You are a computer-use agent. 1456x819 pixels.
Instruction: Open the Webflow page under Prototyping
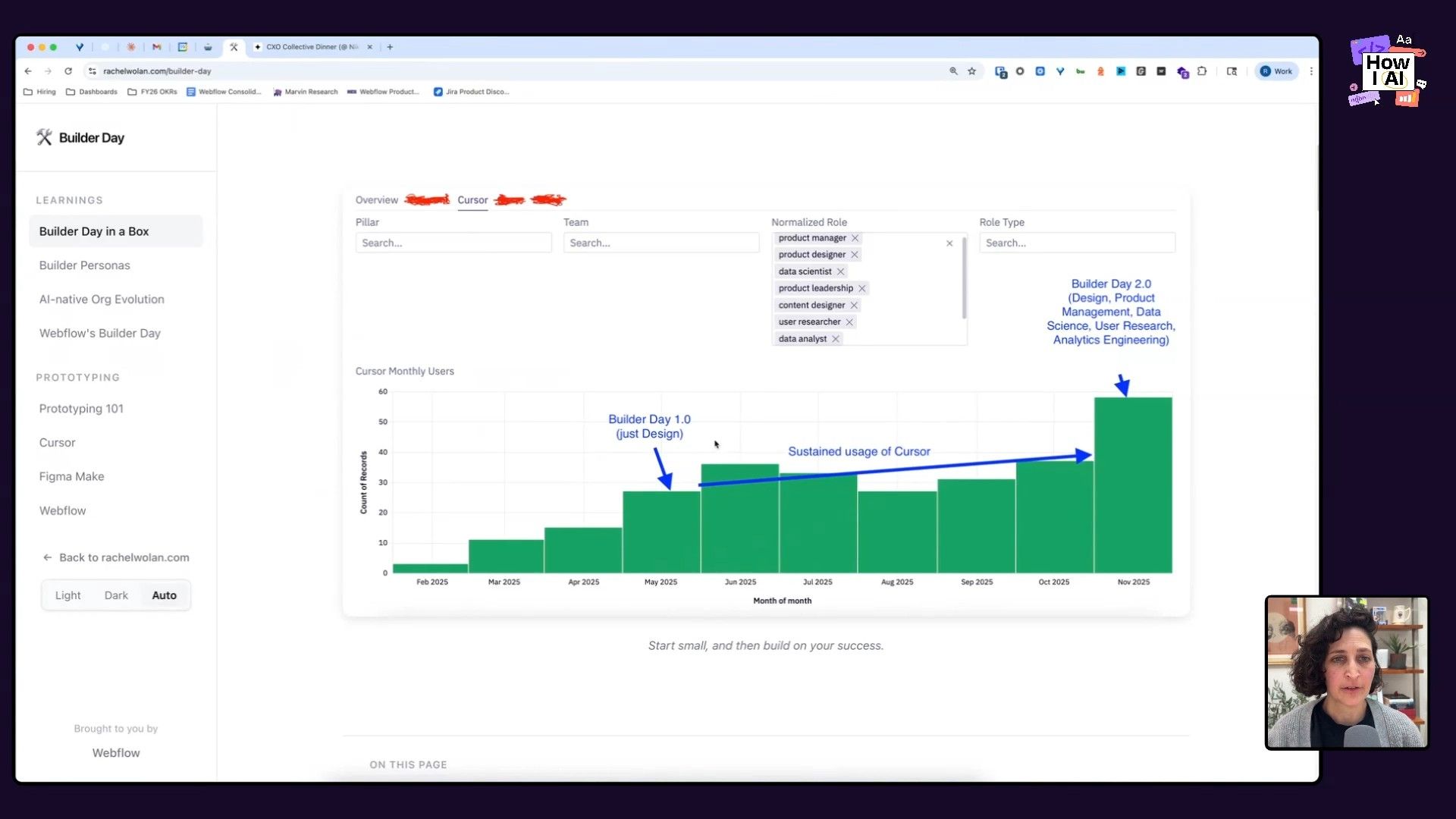(x=63, y=511)
